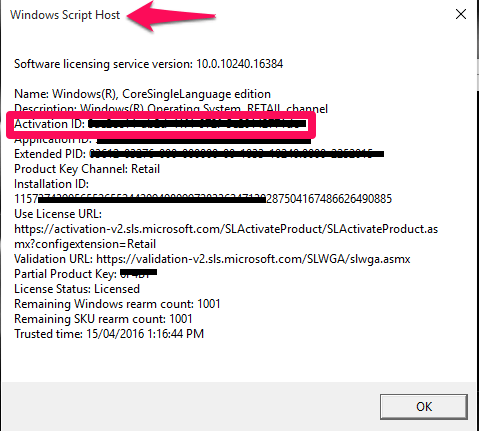The image size is (479, 431).
Task: Click the Partial Product Key label
Action: (65, 274)
